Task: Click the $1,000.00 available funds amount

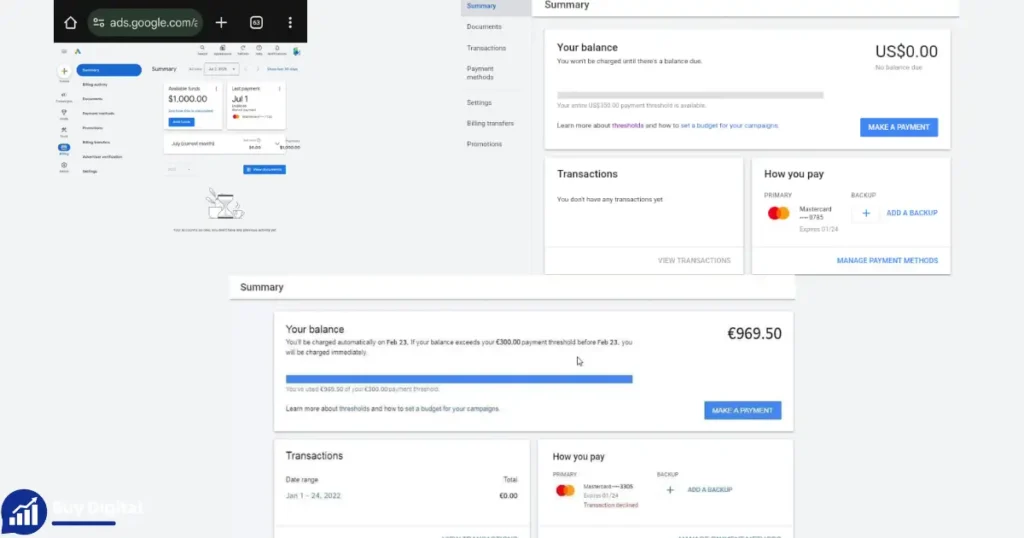Action: (x=187, y=99)
